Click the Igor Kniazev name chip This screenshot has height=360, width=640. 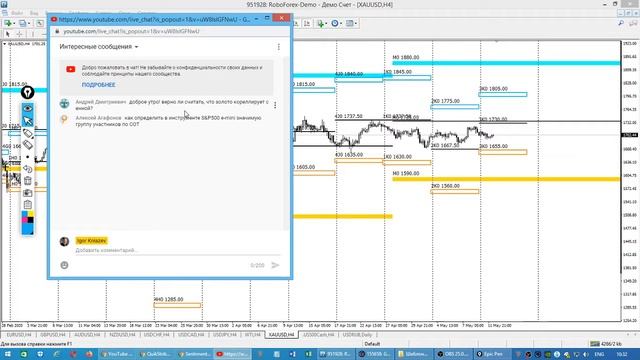[x=91, y=241]
